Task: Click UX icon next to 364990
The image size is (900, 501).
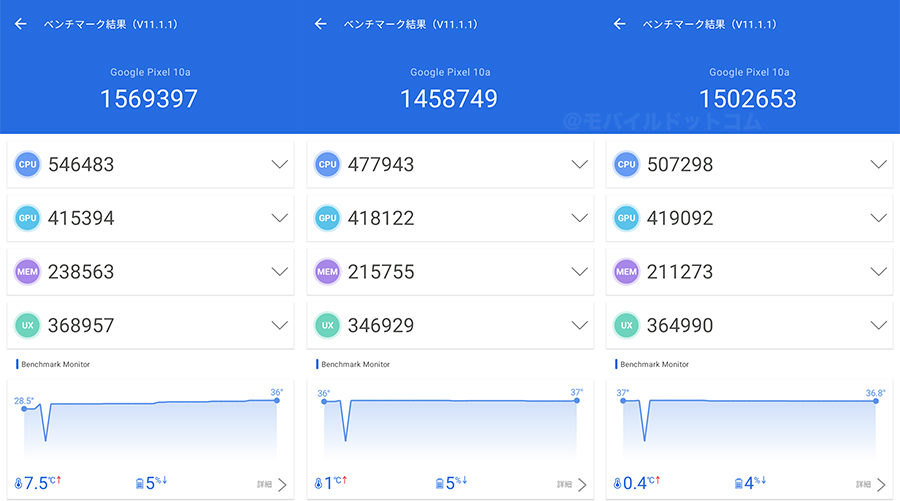Action: [626, 325]
